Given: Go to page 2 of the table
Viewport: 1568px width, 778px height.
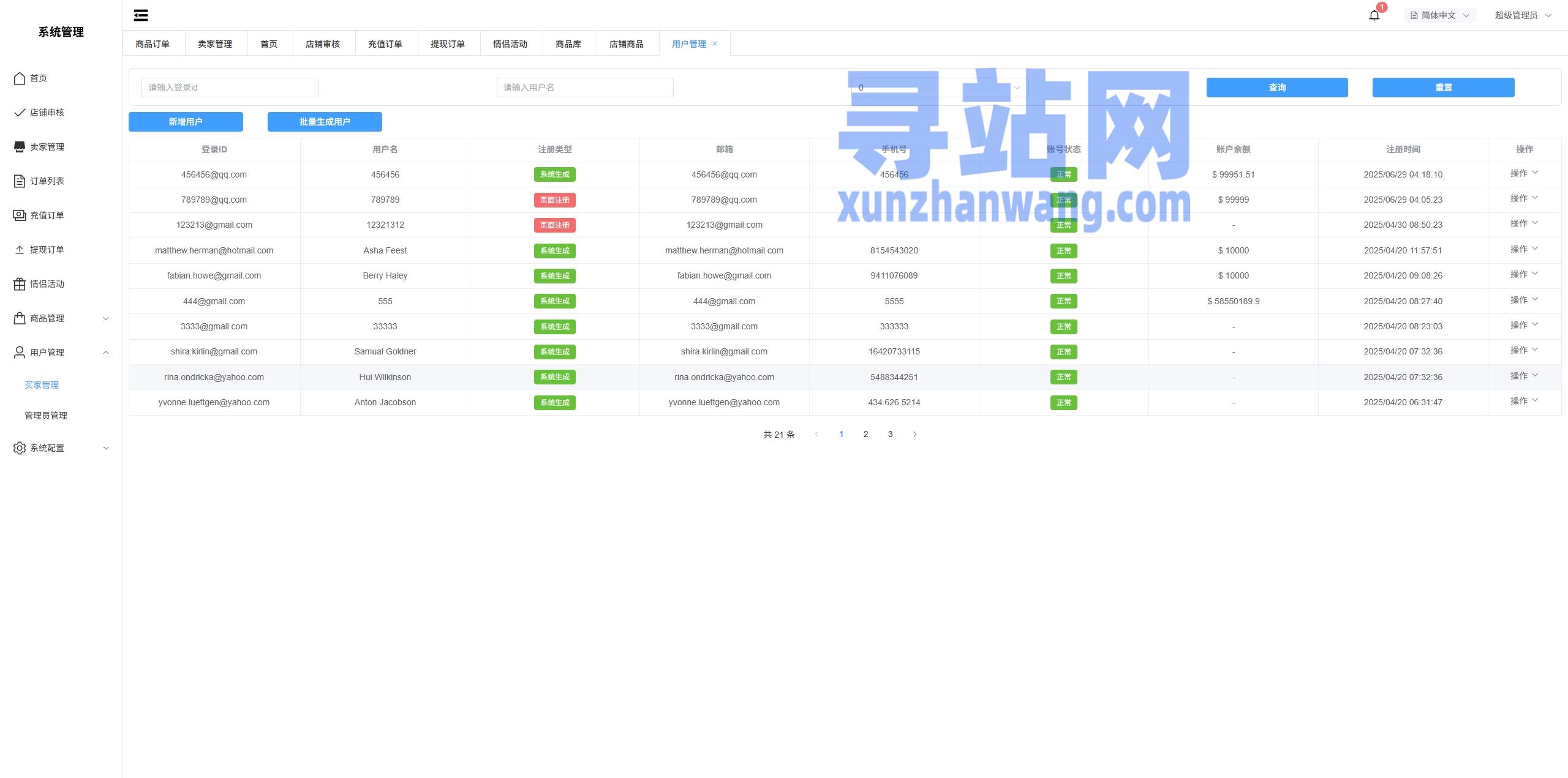Looking at the screenshot, I should click(x=865, y=434).
